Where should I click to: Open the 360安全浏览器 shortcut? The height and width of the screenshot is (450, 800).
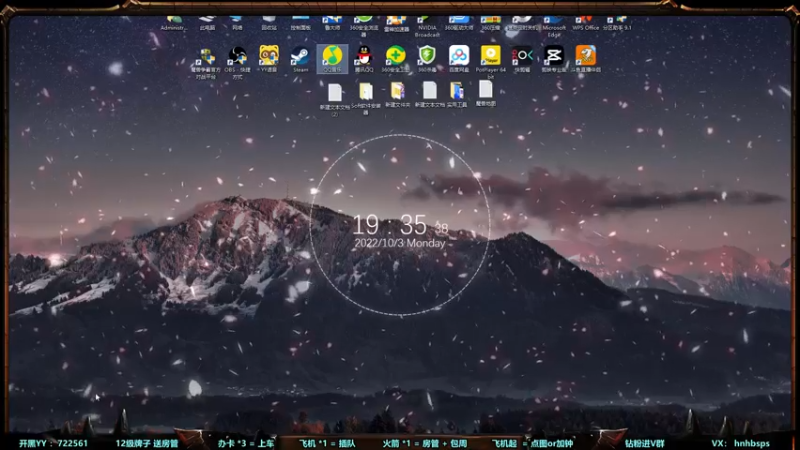pyautogui.click(x=364, y=27)
